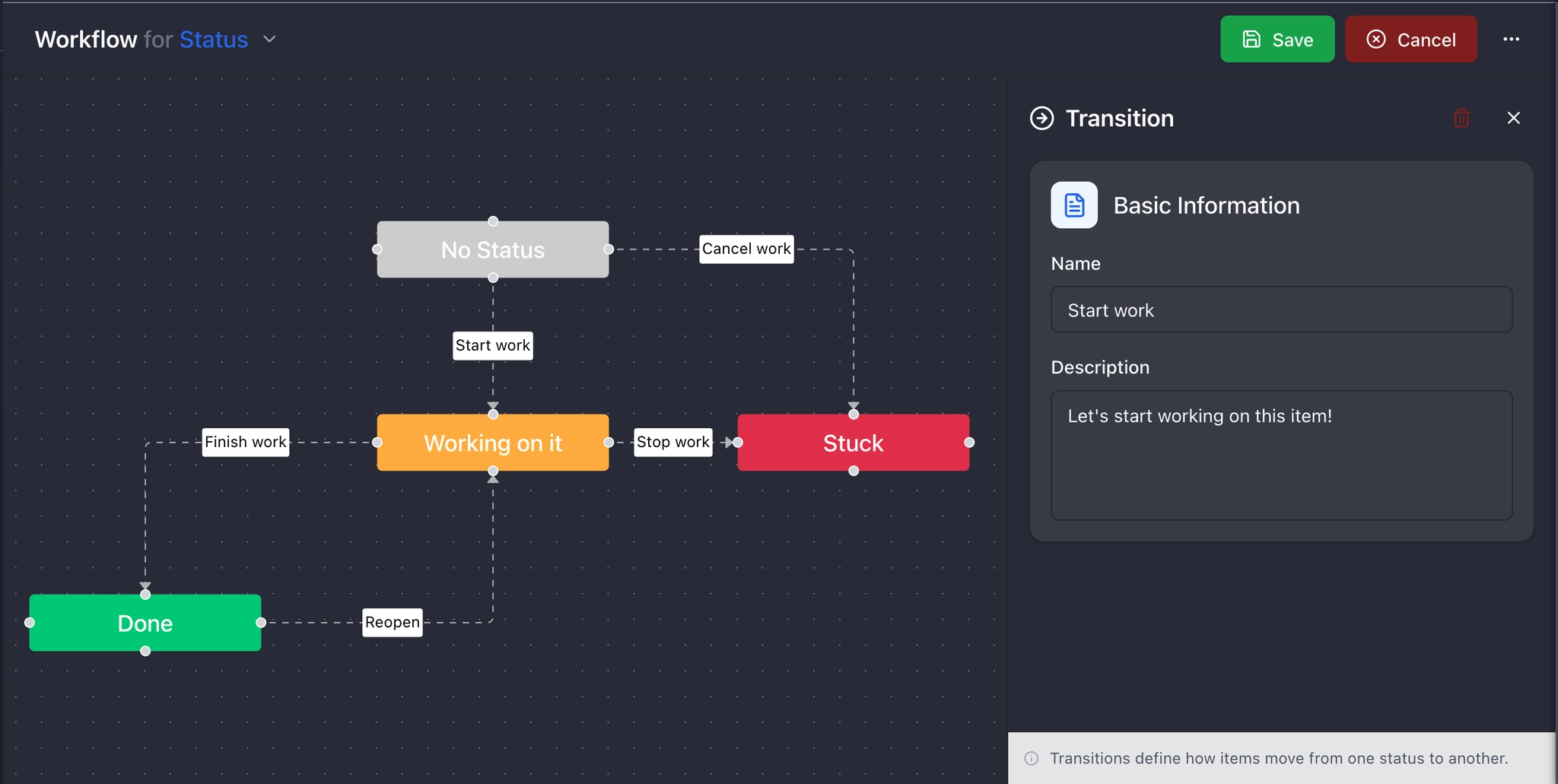Click the Basic Information document icon
Viewport: 1558px width, 784px height.
click(x=1073, y=205)
